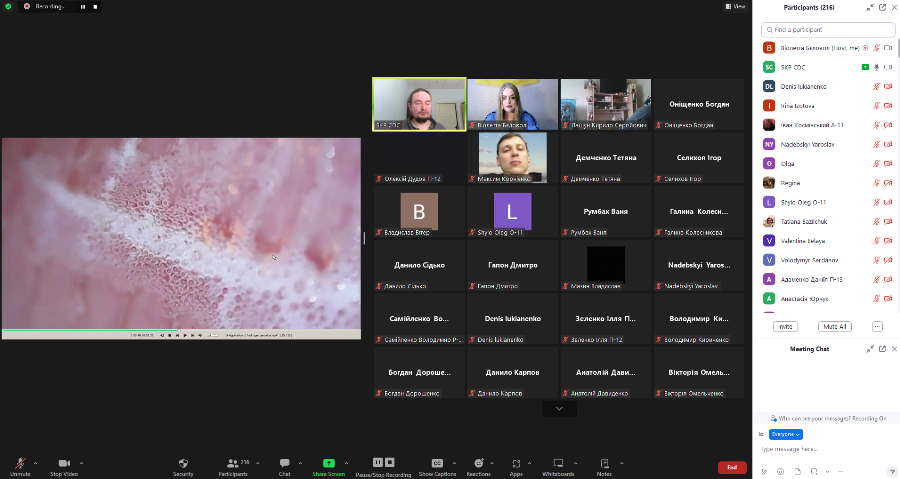Click the chat screenshot capture icon

(814, 472)
